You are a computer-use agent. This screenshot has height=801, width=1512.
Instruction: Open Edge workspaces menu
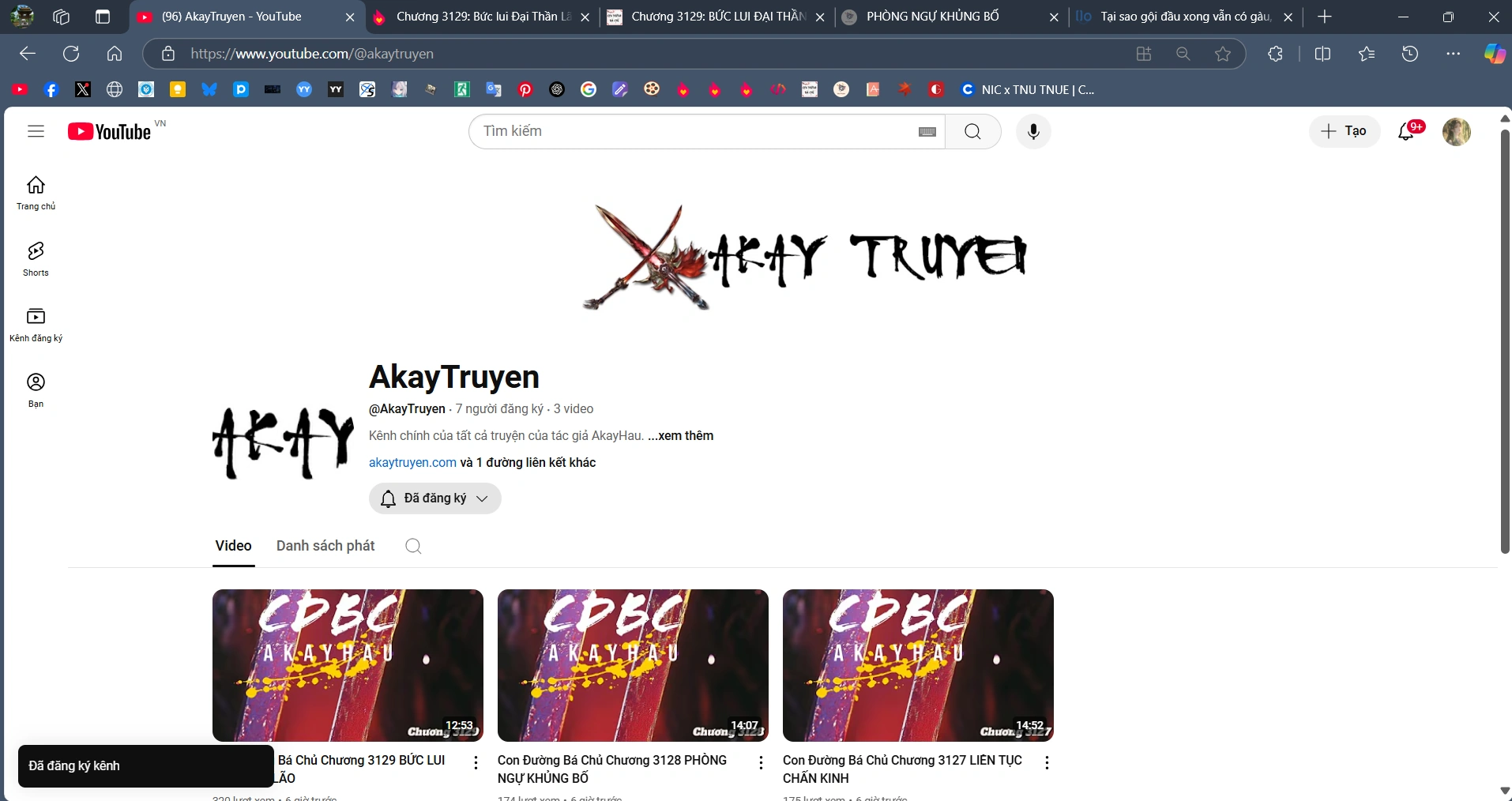point(62,17)
